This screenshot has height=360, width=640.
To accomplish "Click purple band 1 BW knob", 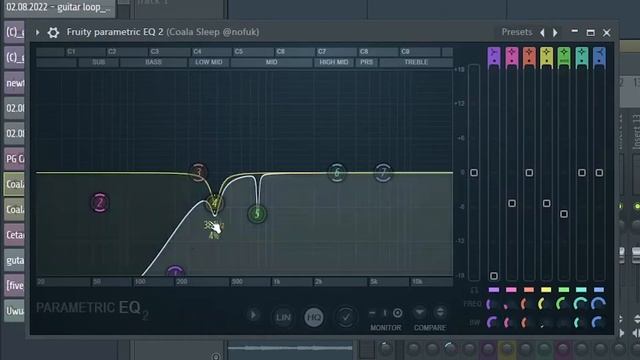I will (x=493, y=322).
